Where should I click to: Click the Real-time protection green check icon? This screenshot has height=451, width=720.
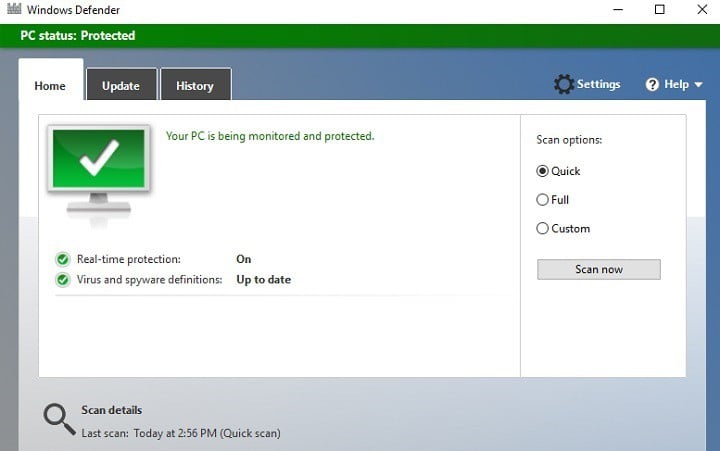pos(62,259)
